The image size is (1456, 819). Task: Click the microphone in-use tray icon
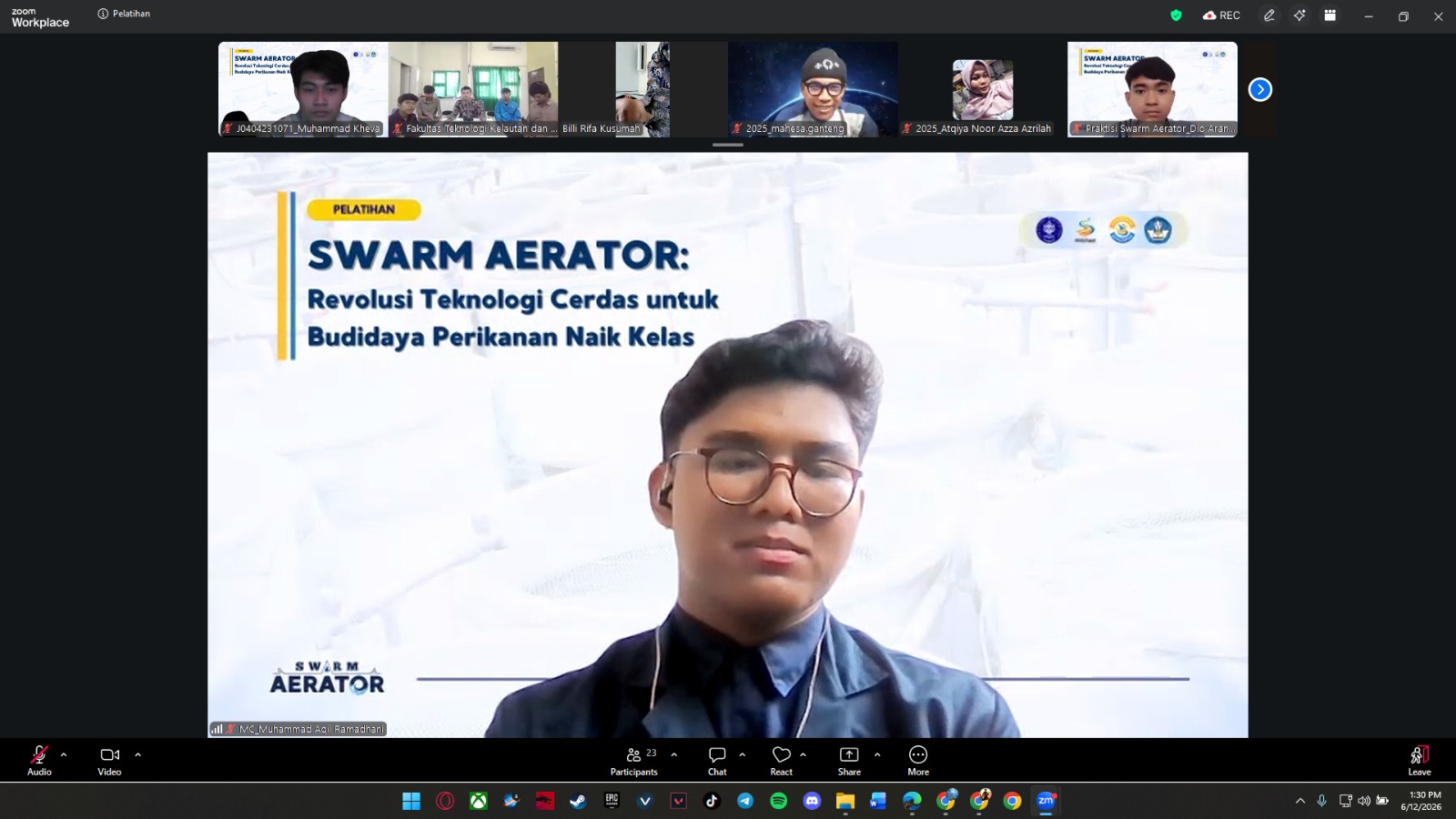click(1322, 801)
